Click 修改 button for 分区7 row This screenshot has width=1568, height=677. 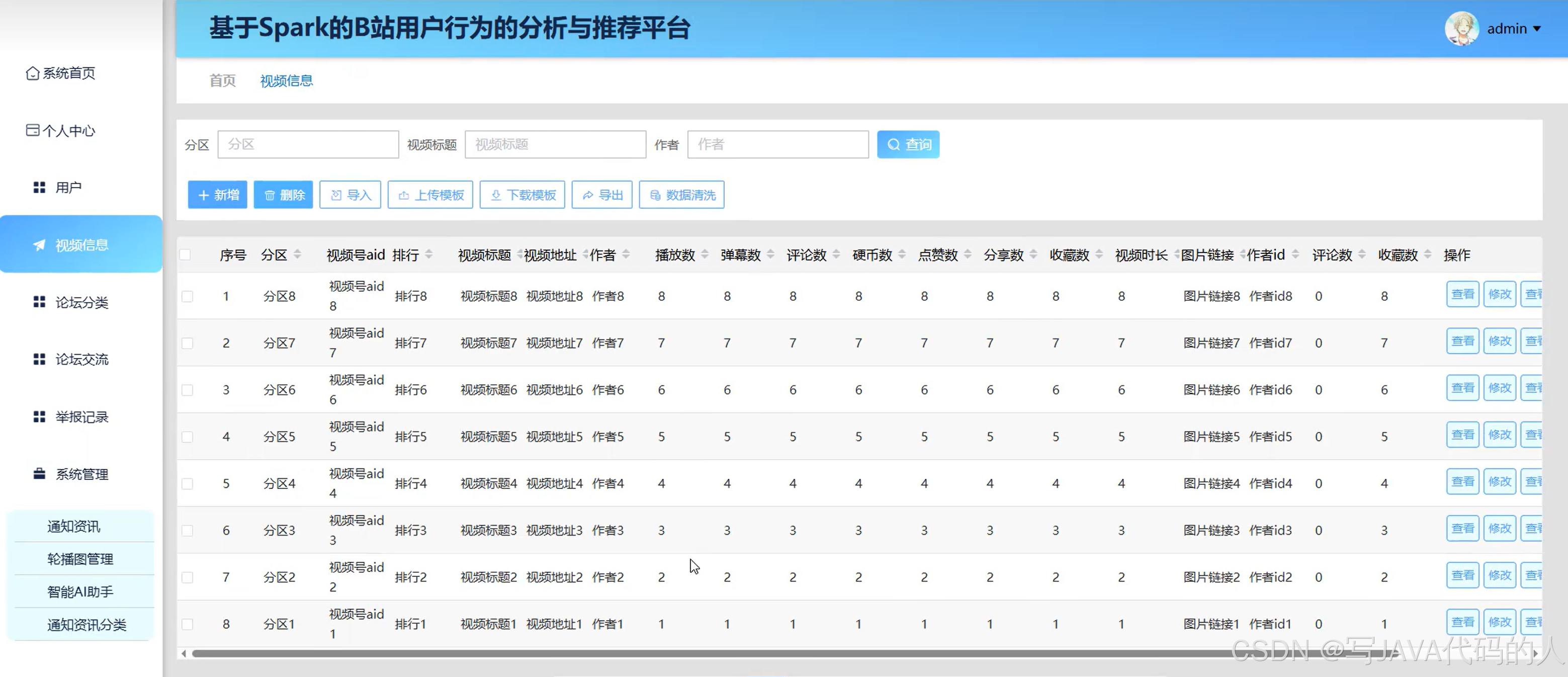point(1500,342)
